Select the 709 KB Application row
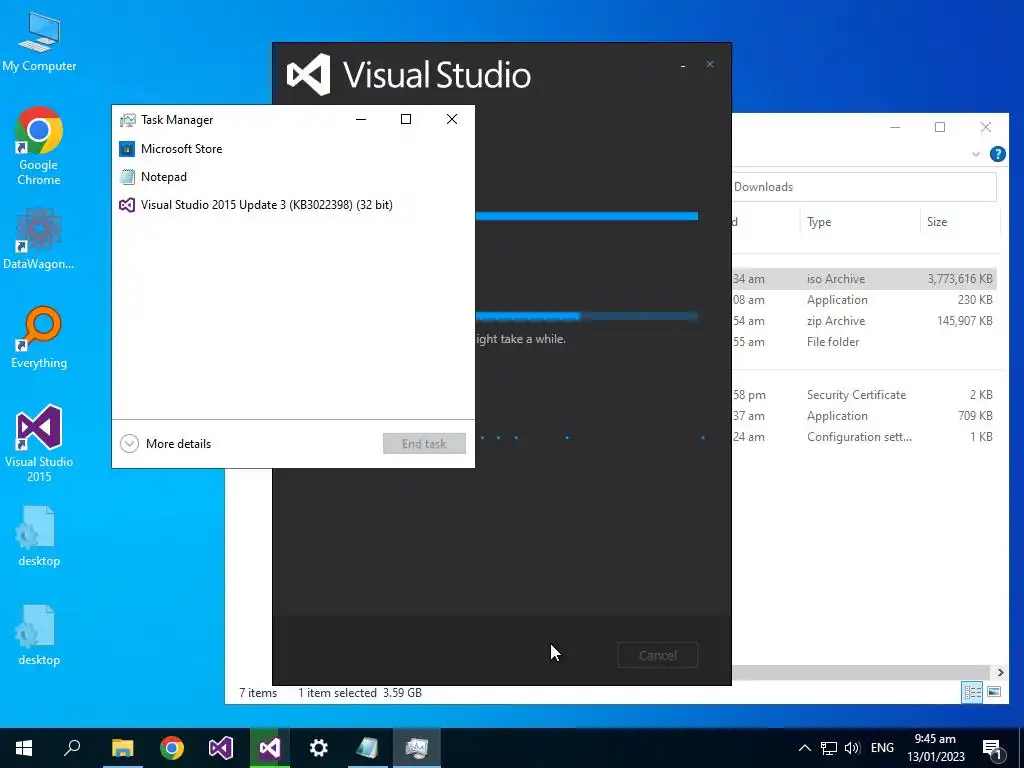This screenshot has width=1024, height=768. (864, 416)
